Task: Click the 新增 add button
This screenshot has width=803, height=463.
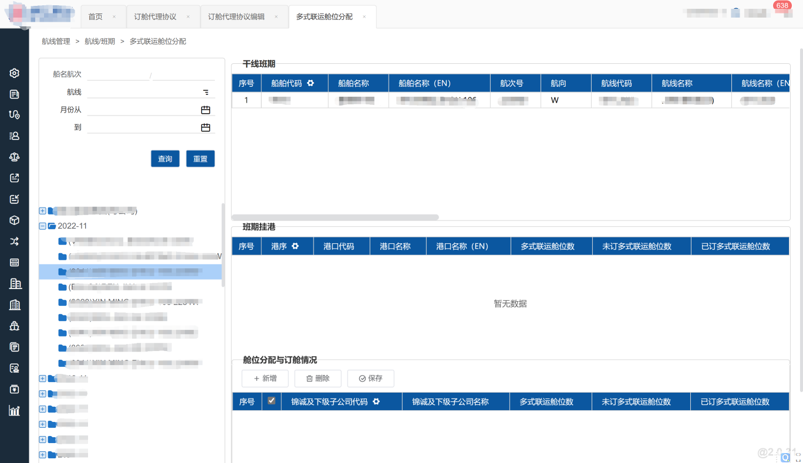Action: (265, 378)
